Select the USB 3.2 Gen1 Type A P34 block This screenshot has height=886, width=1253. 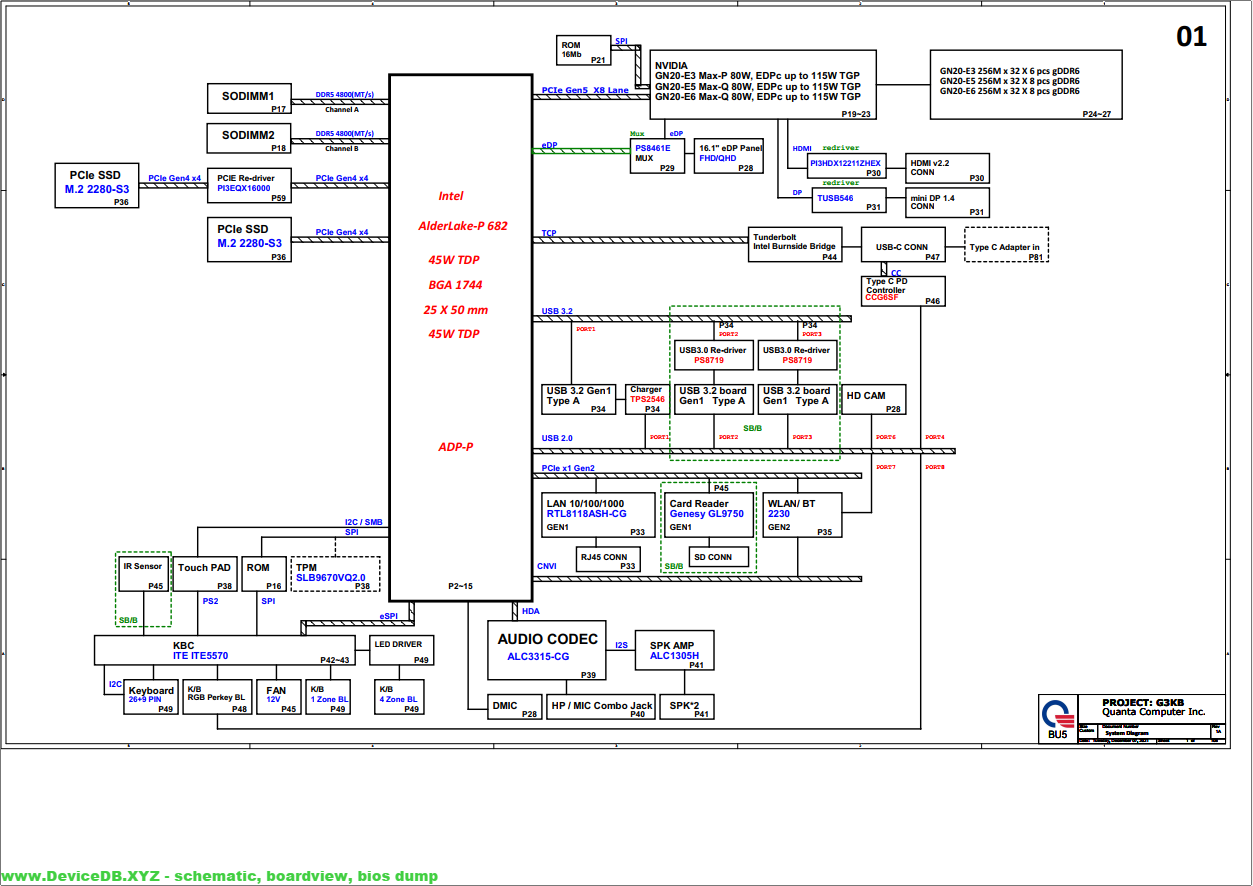pyautogui.click(x=581, y=399)
